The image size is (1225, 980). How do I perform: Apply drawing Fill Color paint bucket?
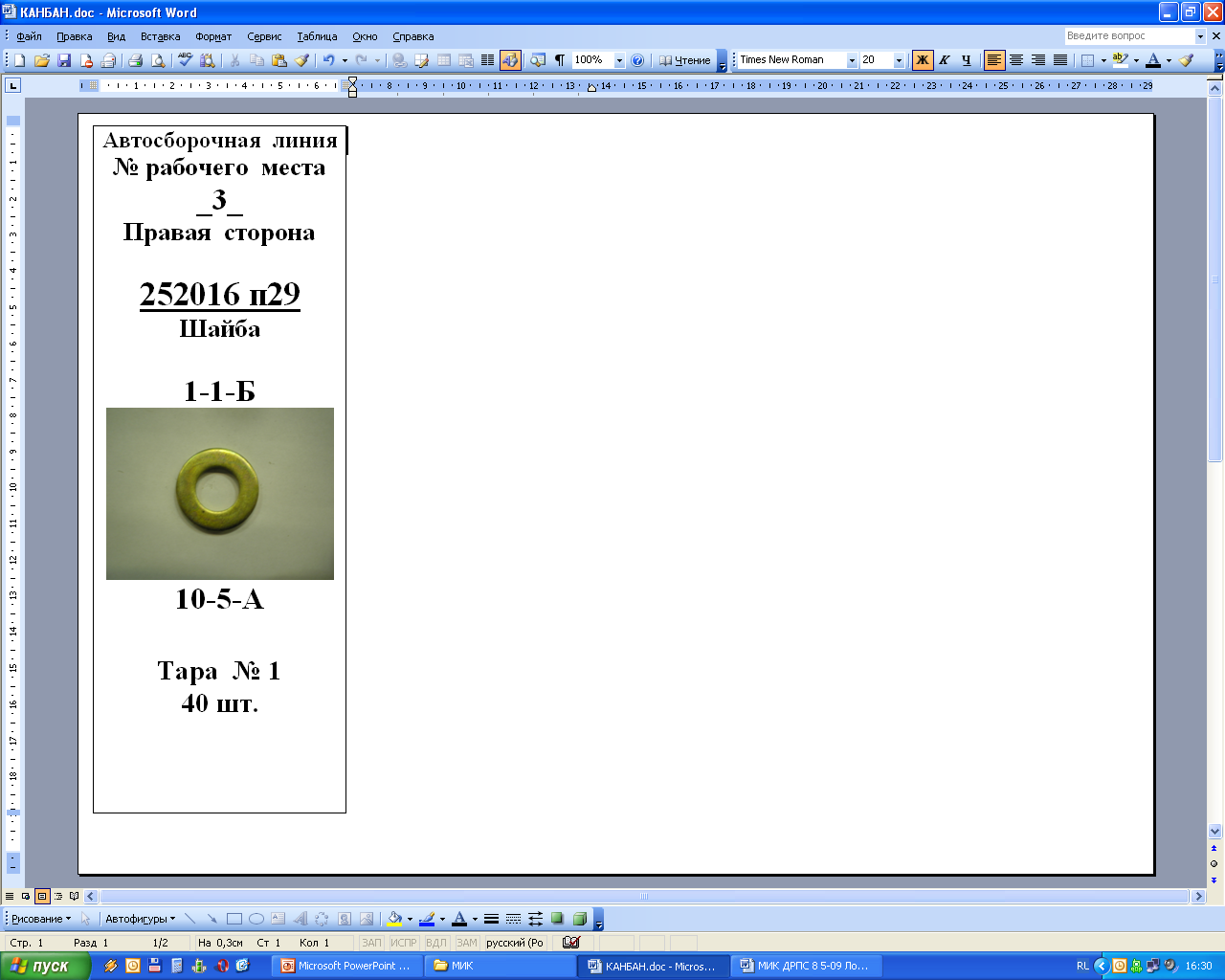tap(393, 919)
